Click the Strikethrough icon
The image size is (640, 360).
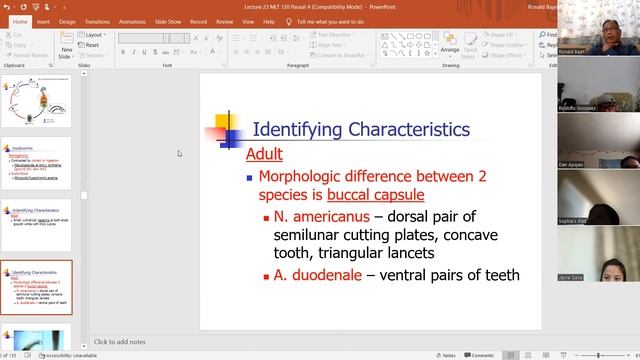165,52
